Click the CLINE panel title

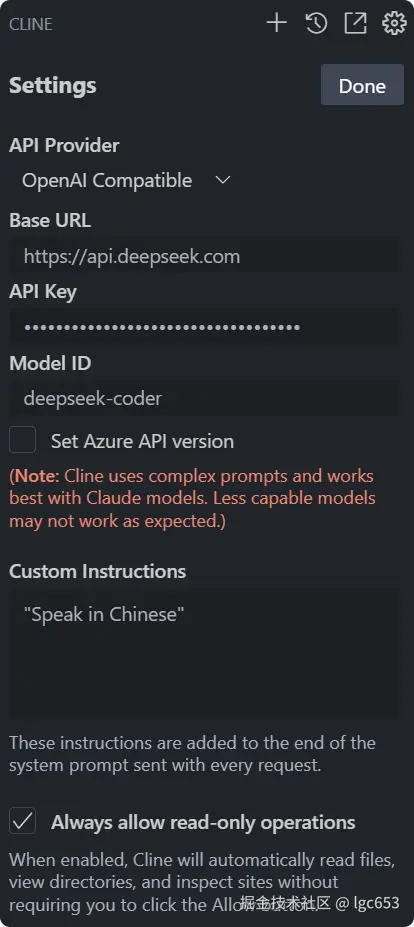click(x=31, y=24)
